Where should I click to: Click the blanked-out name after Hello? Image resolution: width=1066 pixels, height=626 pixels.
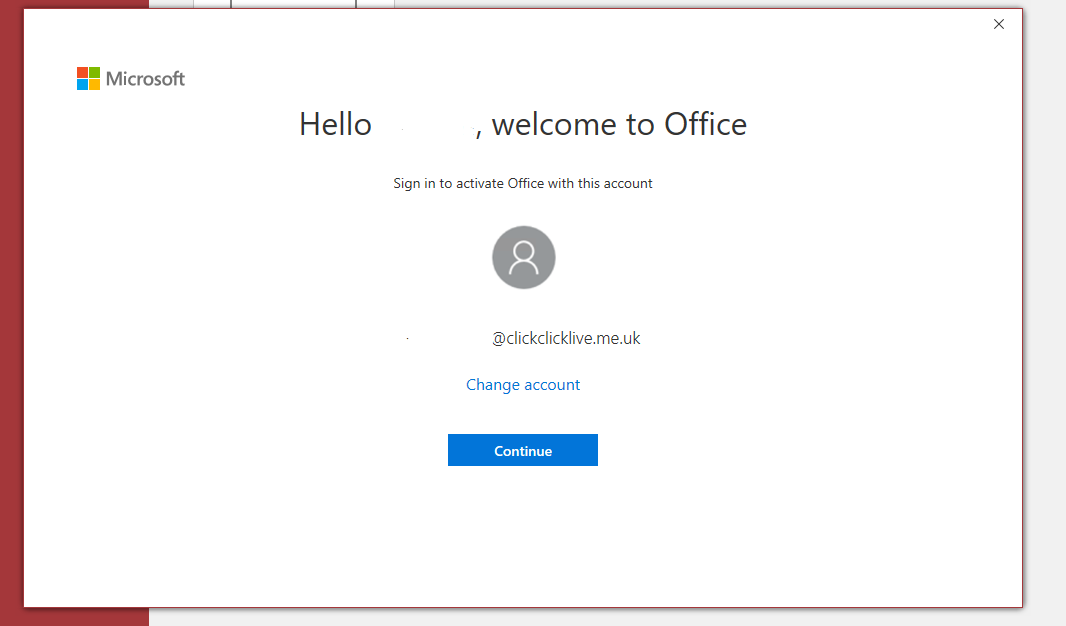coord(424,125)
